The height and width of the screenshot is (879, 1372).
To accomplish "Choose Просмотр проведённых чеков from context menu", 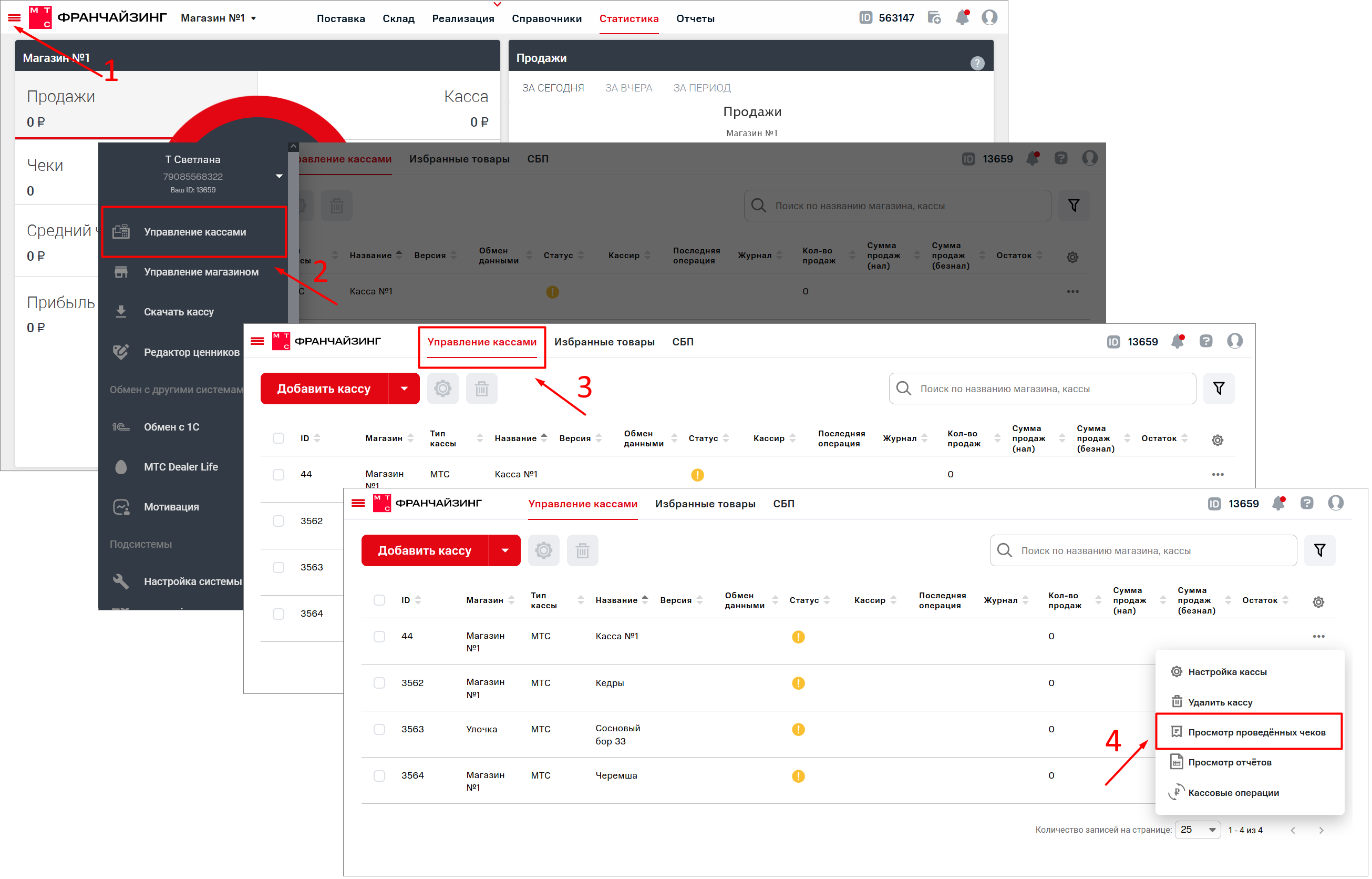I will (x=1250, y=733).
